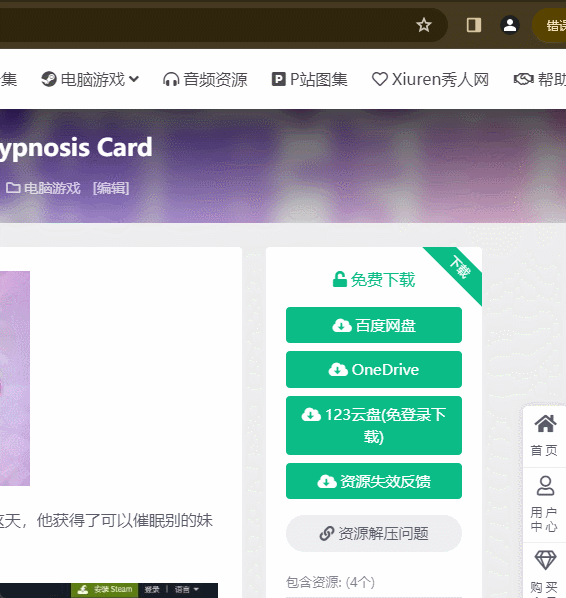This screenshot has height=598, width=566.
Task: Click the Hypnosis Card title heading
Action: tap(76, 148)
